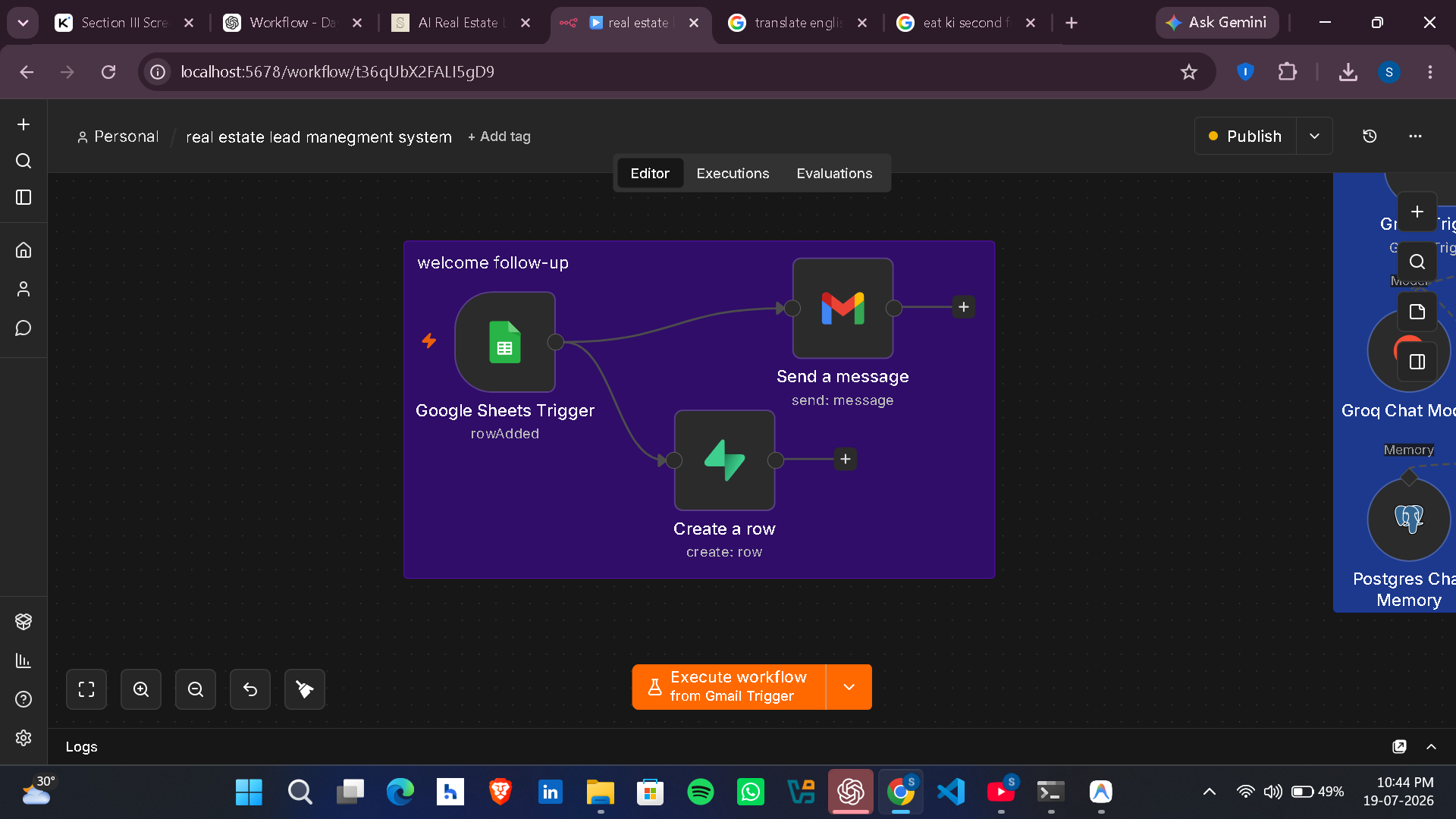The image size is (1456, 819).
Task: Open Execute workflow trigger dropdown
Action: click(x=849, y=687)
